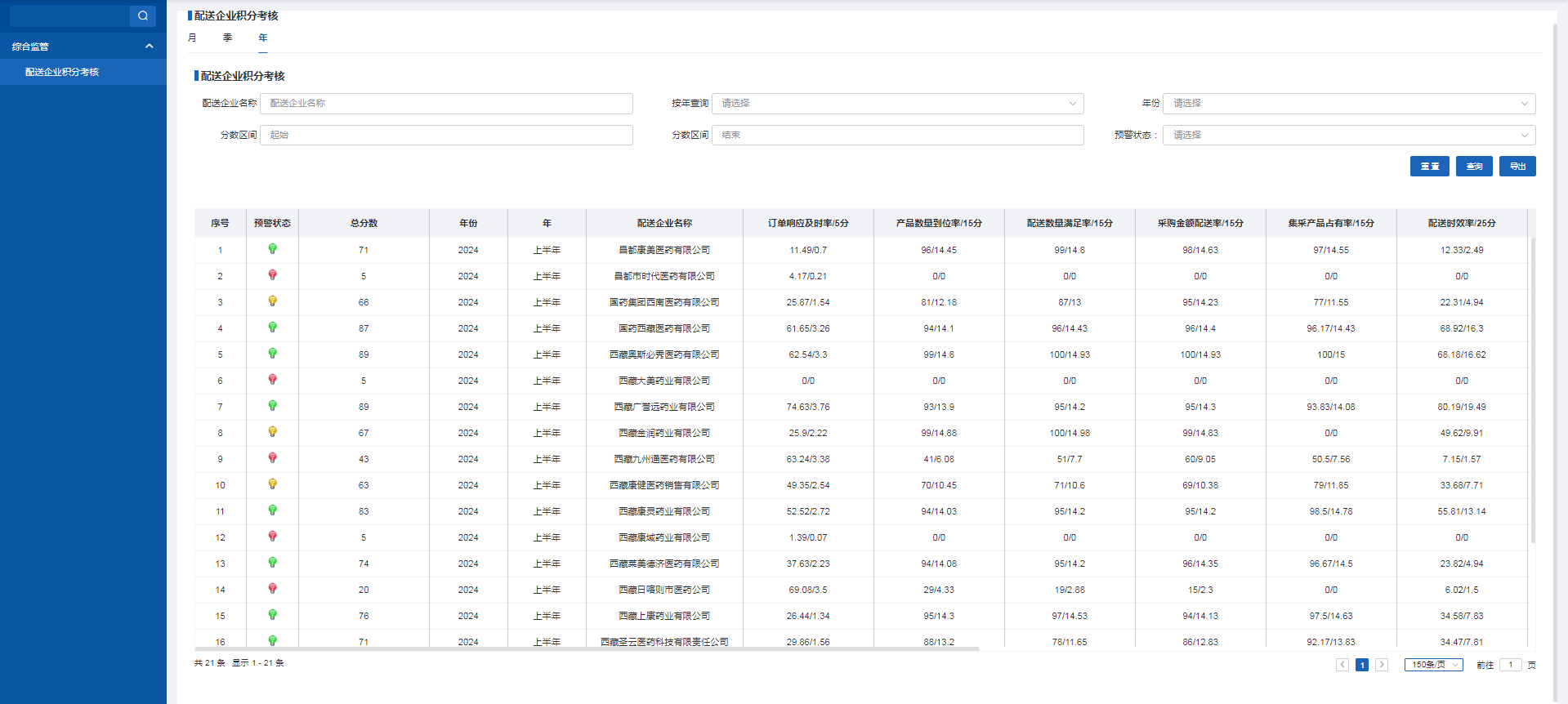Click the 导出 export button

pos(1517,167)
